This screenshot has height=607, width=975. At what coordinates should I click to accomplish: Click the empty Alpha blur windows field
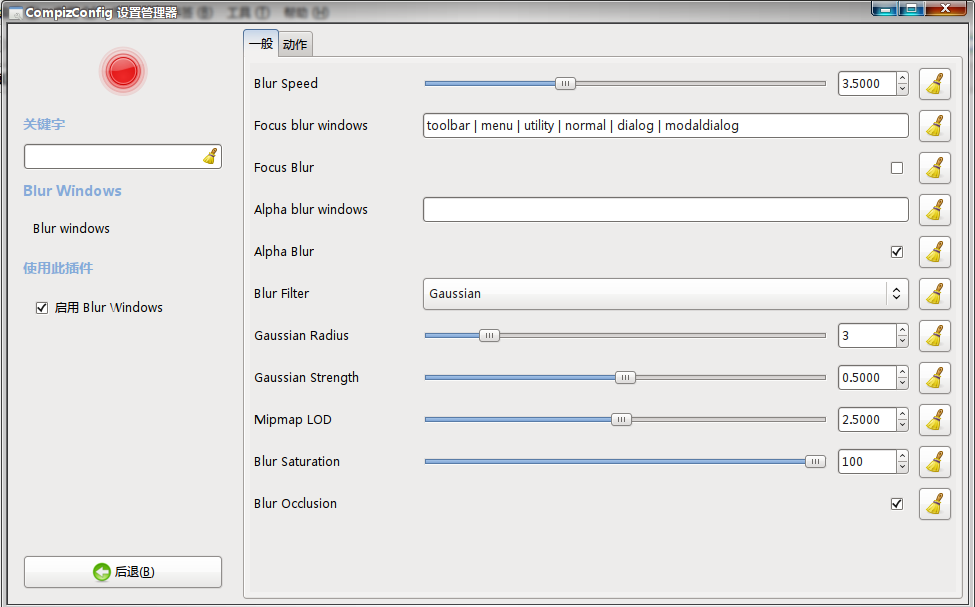[665, 210]
